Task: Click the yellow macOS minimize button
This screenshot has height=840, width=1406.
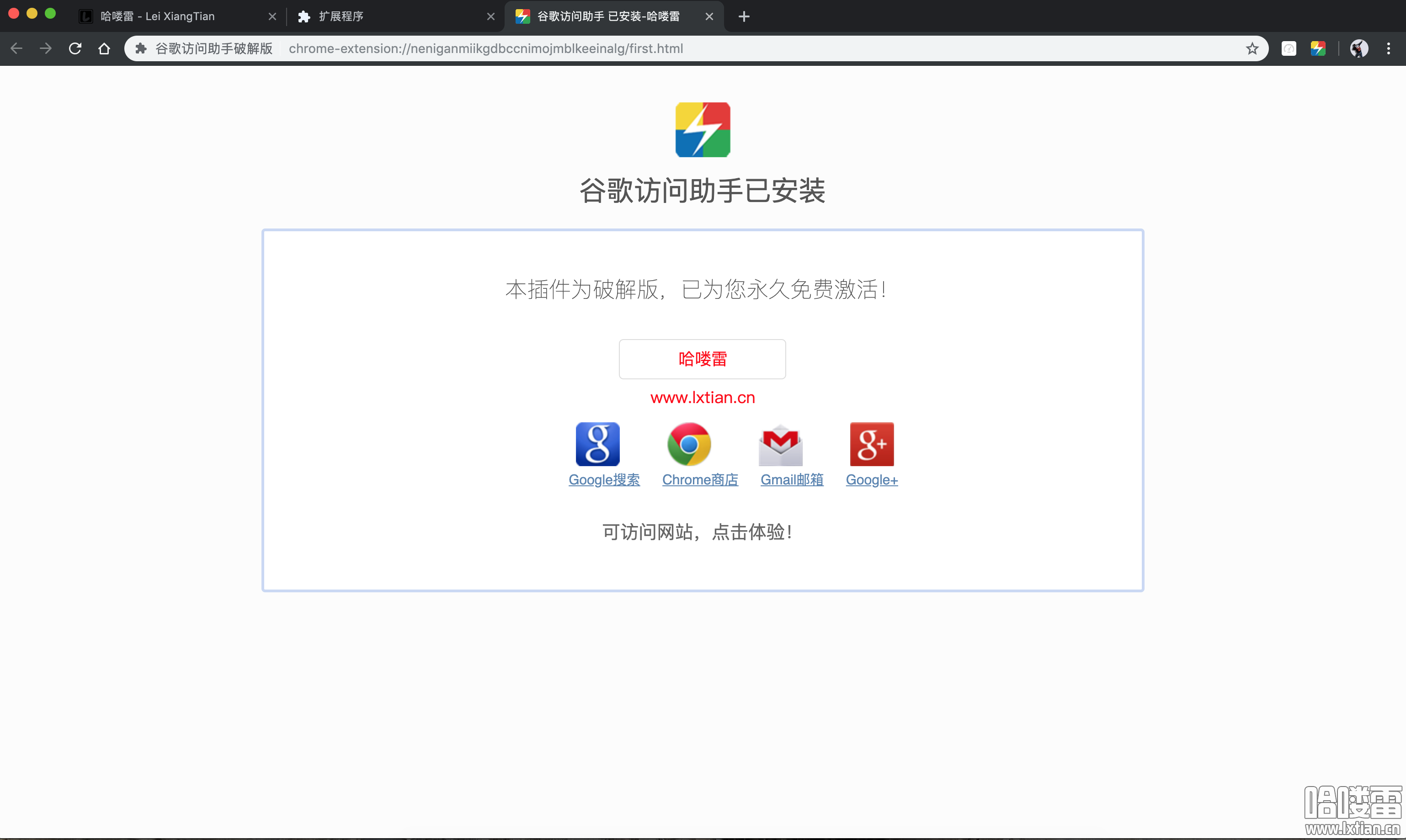Action: [x=32, y=14]
